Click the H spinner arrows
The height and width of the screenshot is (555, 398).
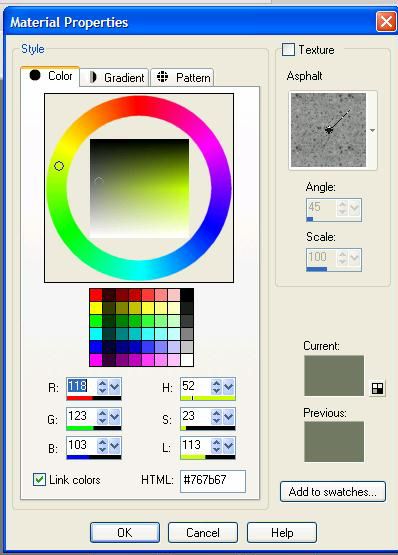216,387
